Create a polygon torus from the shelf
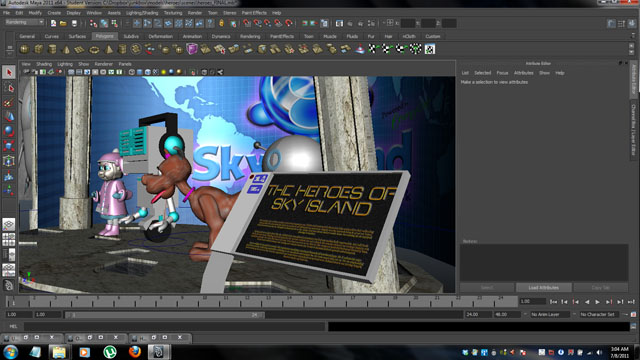This screenshot has width=640, height=360. coord(94,49)
